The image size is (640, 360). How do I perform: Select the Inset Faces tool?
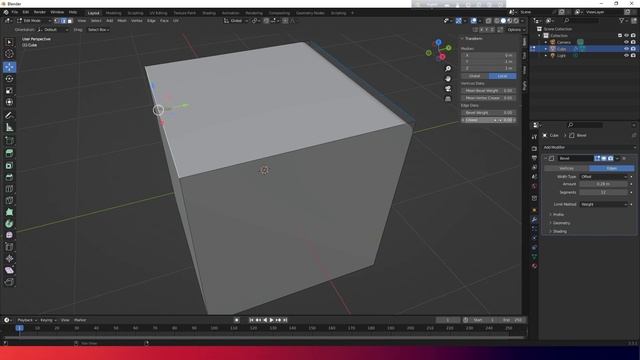point(9,165)
